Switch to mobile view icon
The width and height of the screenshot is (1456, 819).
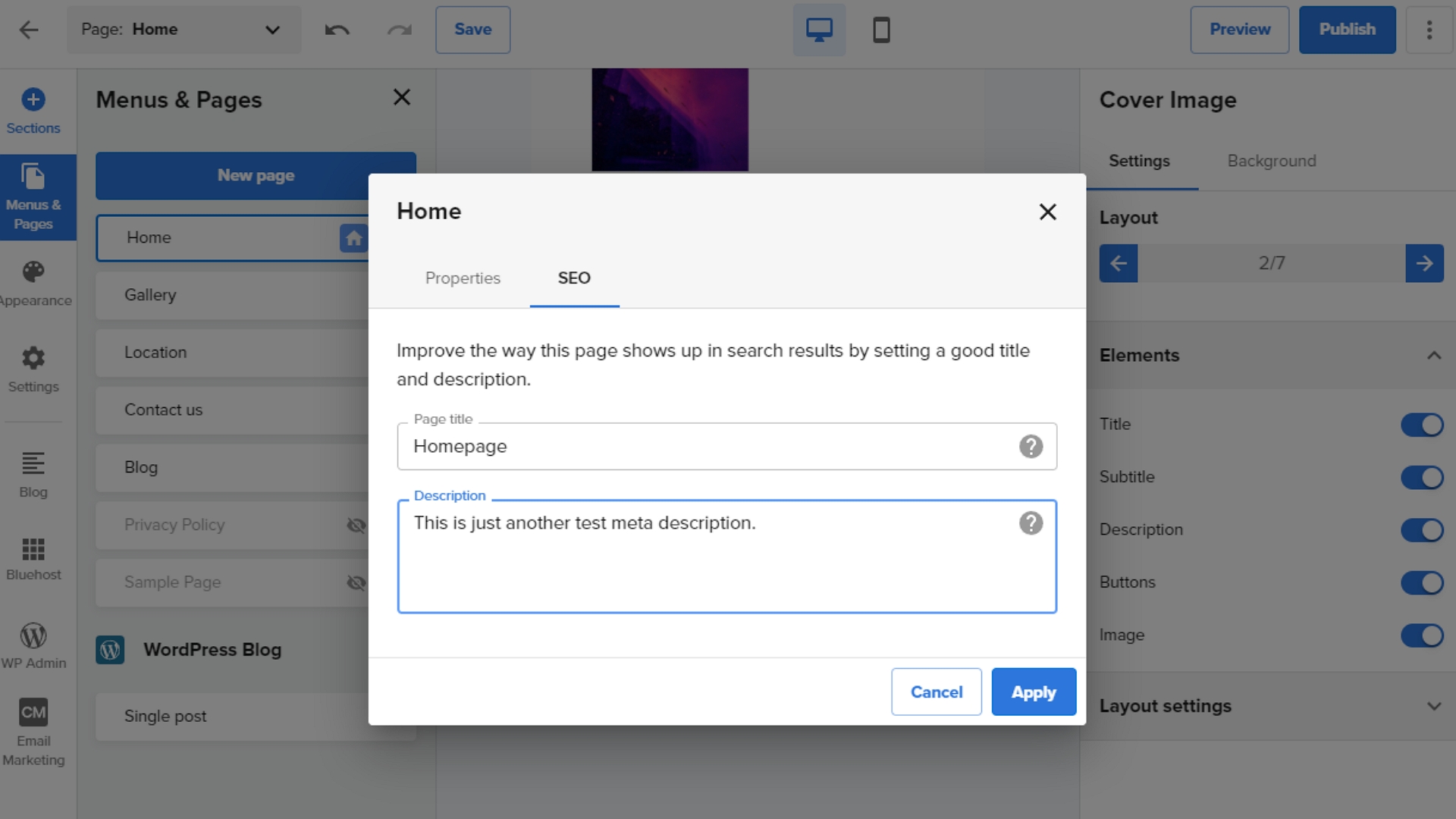tap(881, 30)
